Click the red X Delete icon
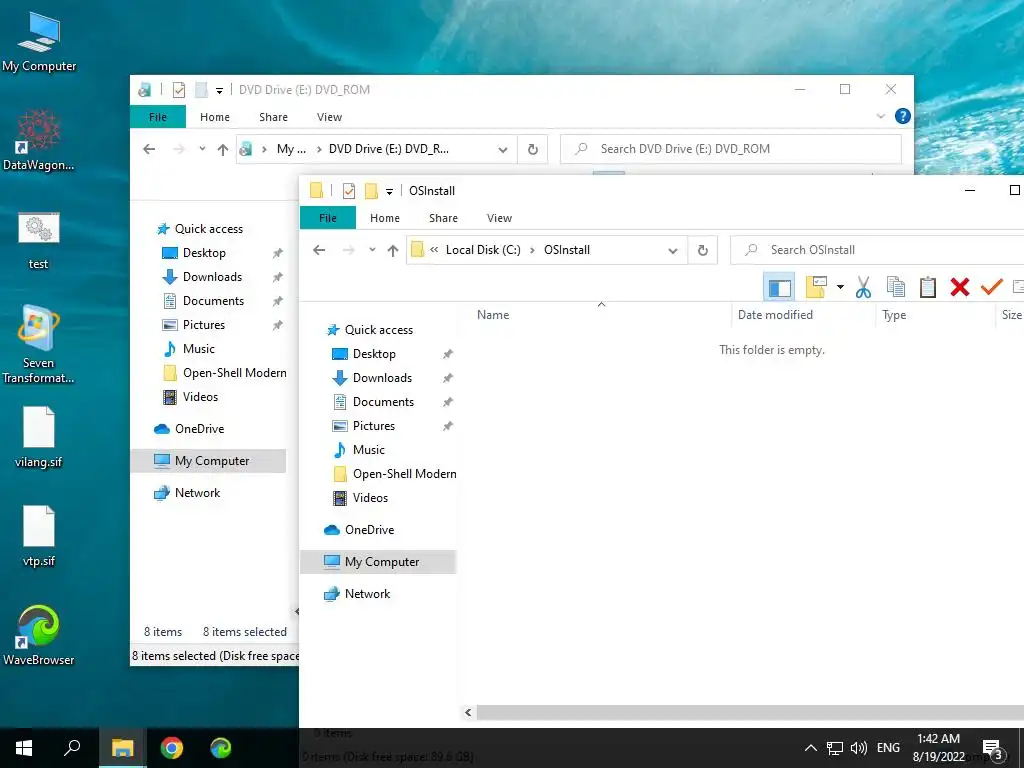The width and height of the screenshot is (1024, 768). pos(959,287)
